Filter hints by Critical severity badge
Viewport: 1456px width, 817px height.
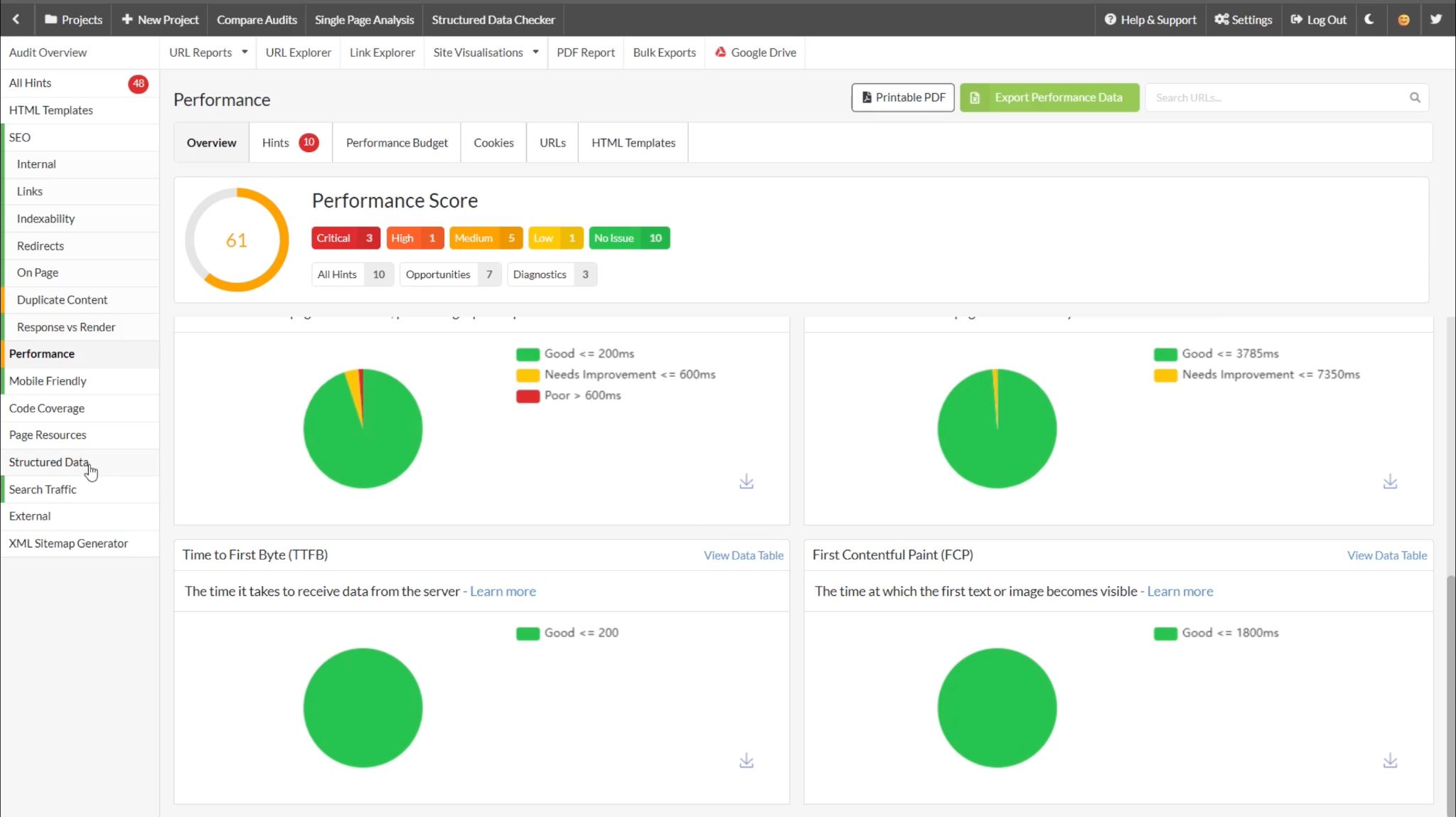point(346,238)
